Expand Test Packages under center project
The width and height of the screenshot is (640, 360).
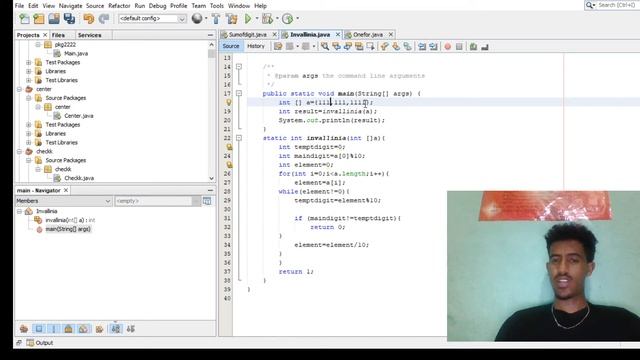(29, 125)
